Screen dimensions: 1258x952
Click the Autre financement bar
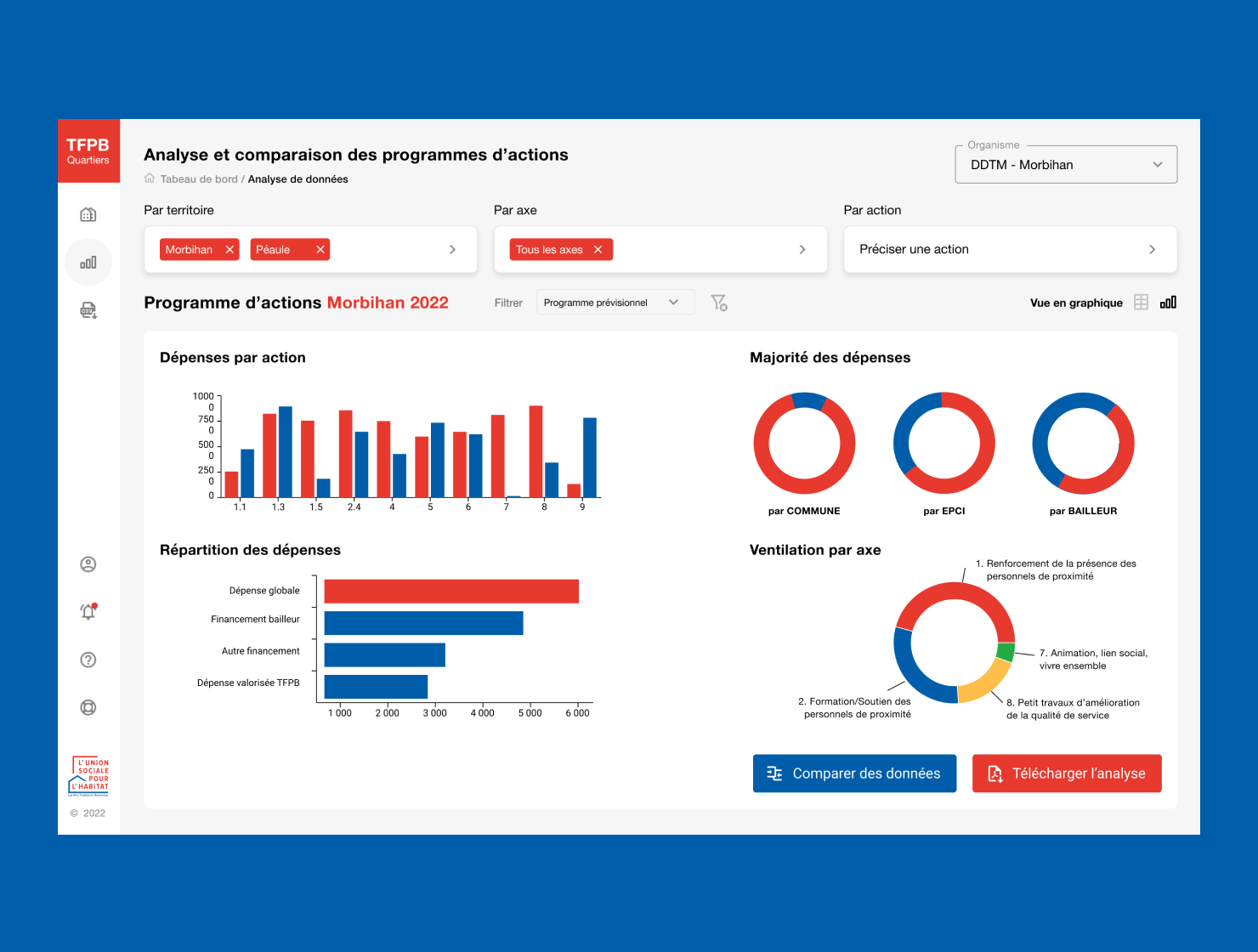tap(385, 654)
